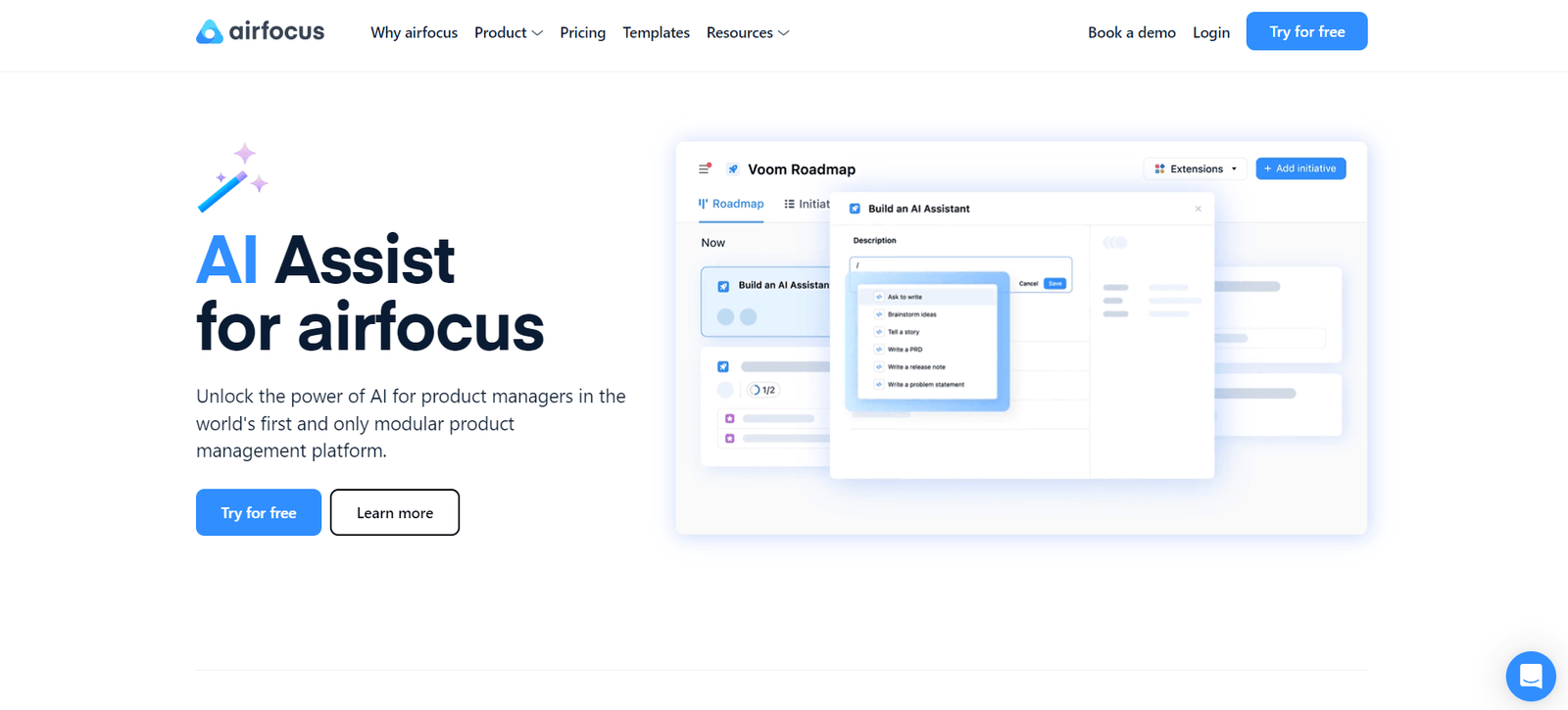1568x710 pixels.
Task: Choose 'Write a PRD' in the AI menu
Action: 905,350
